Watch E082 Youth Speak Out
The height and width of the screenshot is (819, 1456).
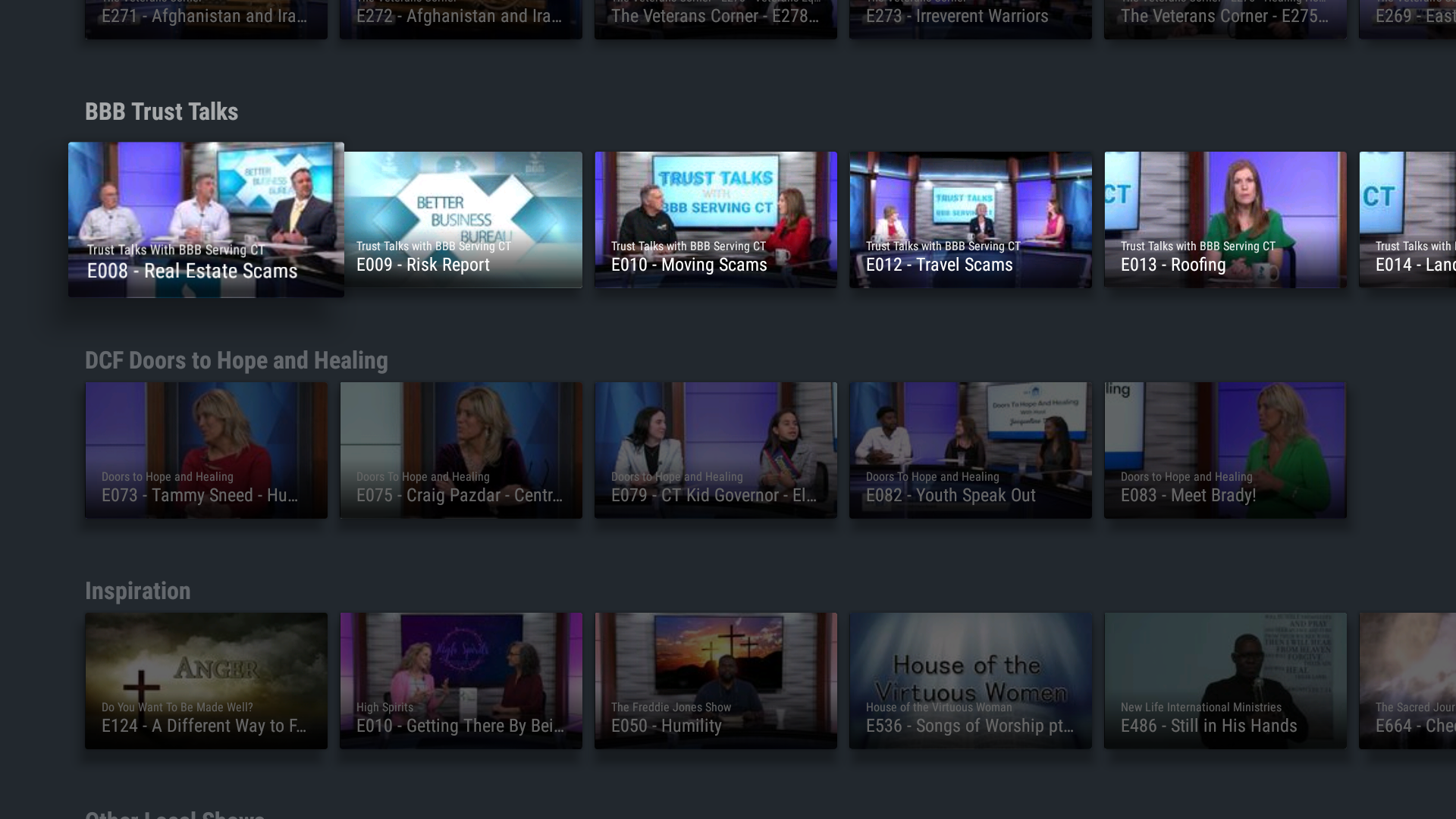[x=971, y=450]
